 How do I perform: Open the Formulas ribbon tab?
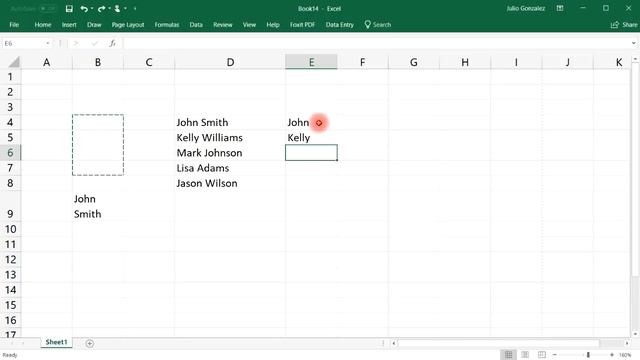pyautogui.click(x=167, y=24)
